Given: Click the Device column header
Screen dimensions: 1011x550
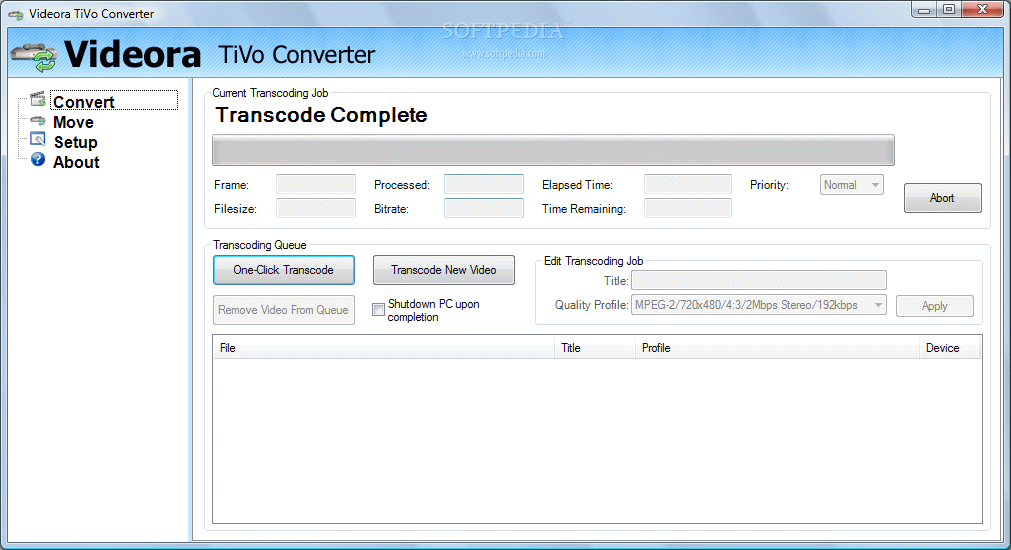Looking at the screenshot, I should (950, 348).
